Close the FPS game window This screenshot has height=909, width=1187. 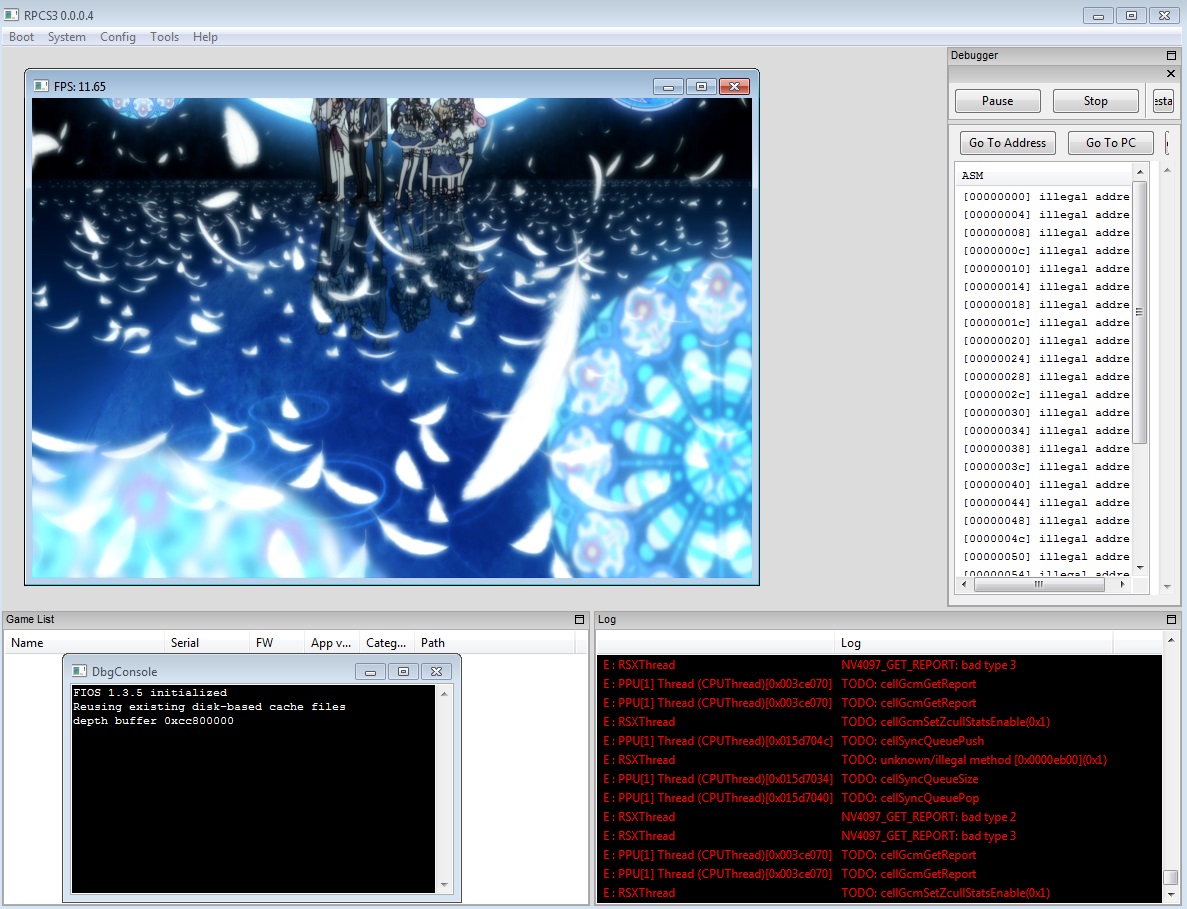(734, 87)
